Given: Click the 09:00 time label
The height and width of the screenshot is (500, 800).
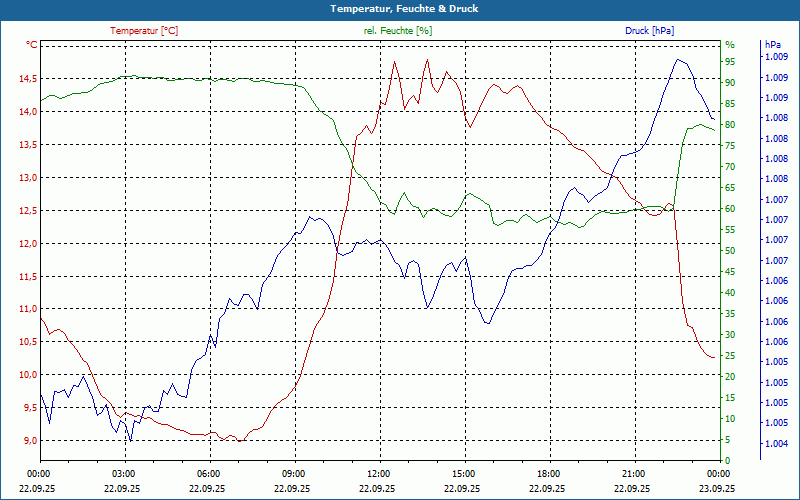Looking at the screenshot, I should pyautogui.click(x=293, y=474).
